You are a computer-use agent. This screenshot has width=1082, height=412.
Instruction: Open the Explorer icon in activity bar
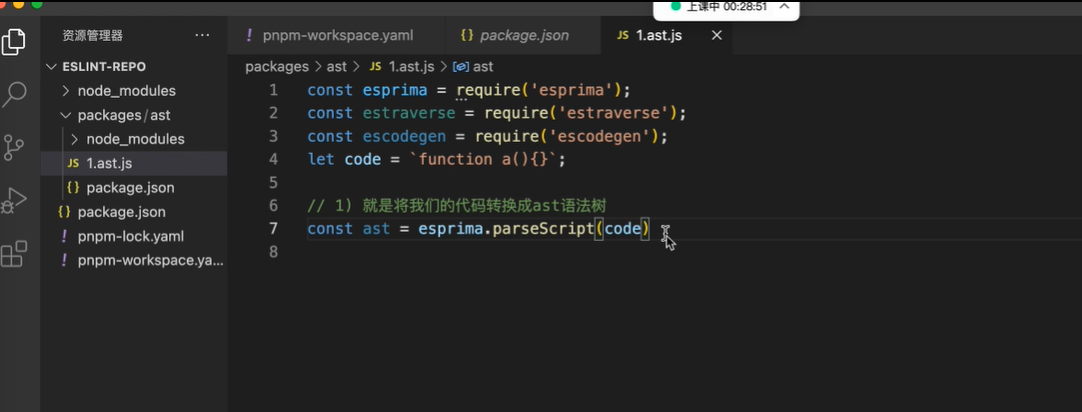tap(14, 42)
